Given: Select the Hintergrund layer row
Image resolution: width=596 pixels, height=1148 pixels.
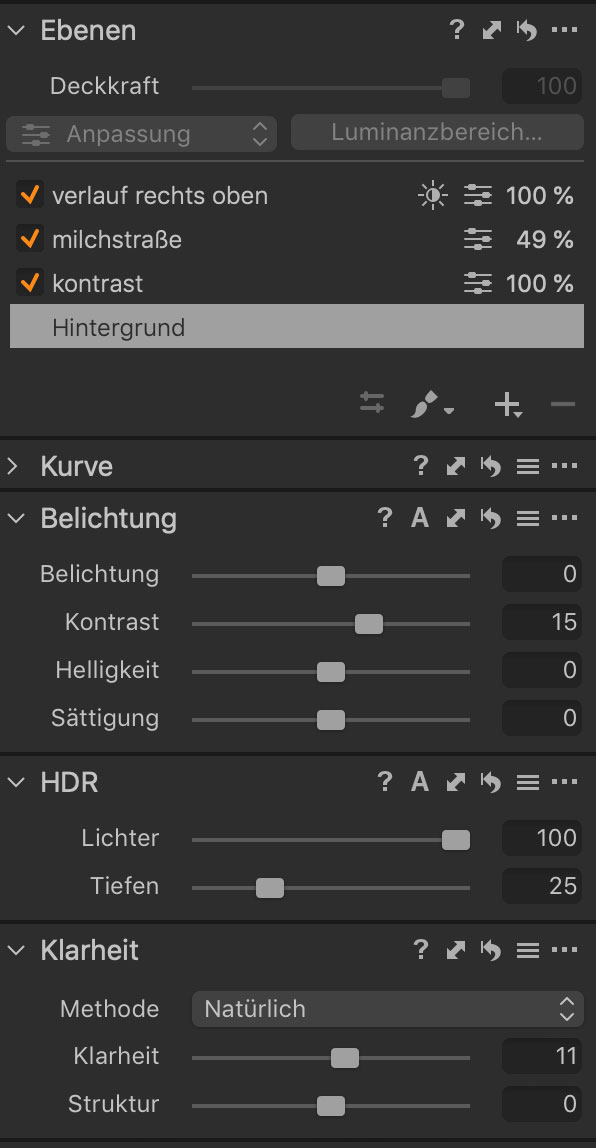Looking at the screenshot, I should [x=297, y=327].
